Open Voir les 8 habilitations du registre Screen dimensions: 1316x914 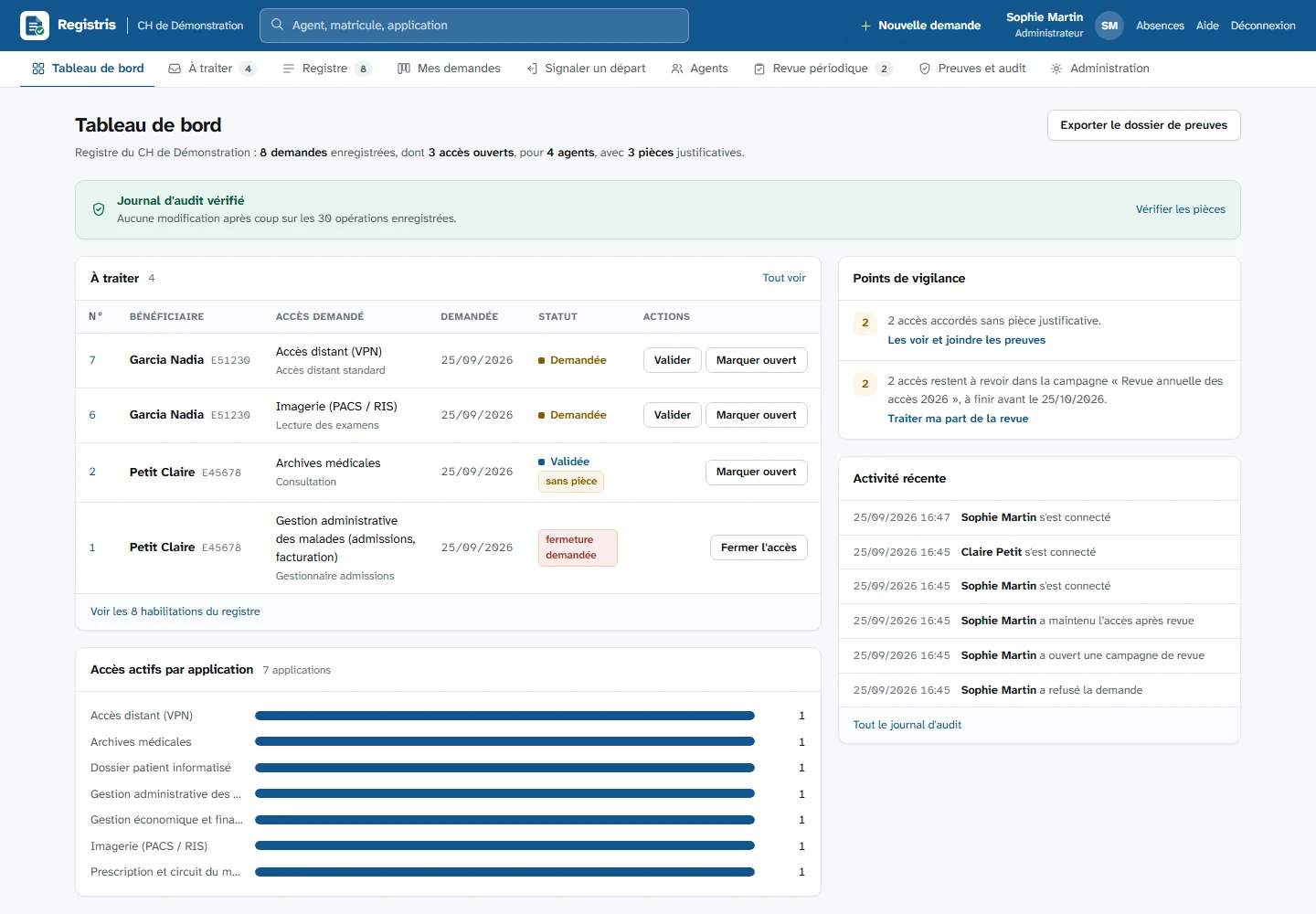tap(175, 611)
